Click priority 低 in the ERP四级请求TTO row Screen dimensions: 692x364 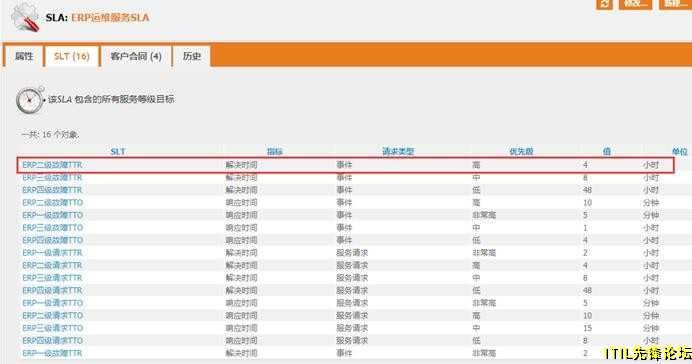(x=476, y=341)
